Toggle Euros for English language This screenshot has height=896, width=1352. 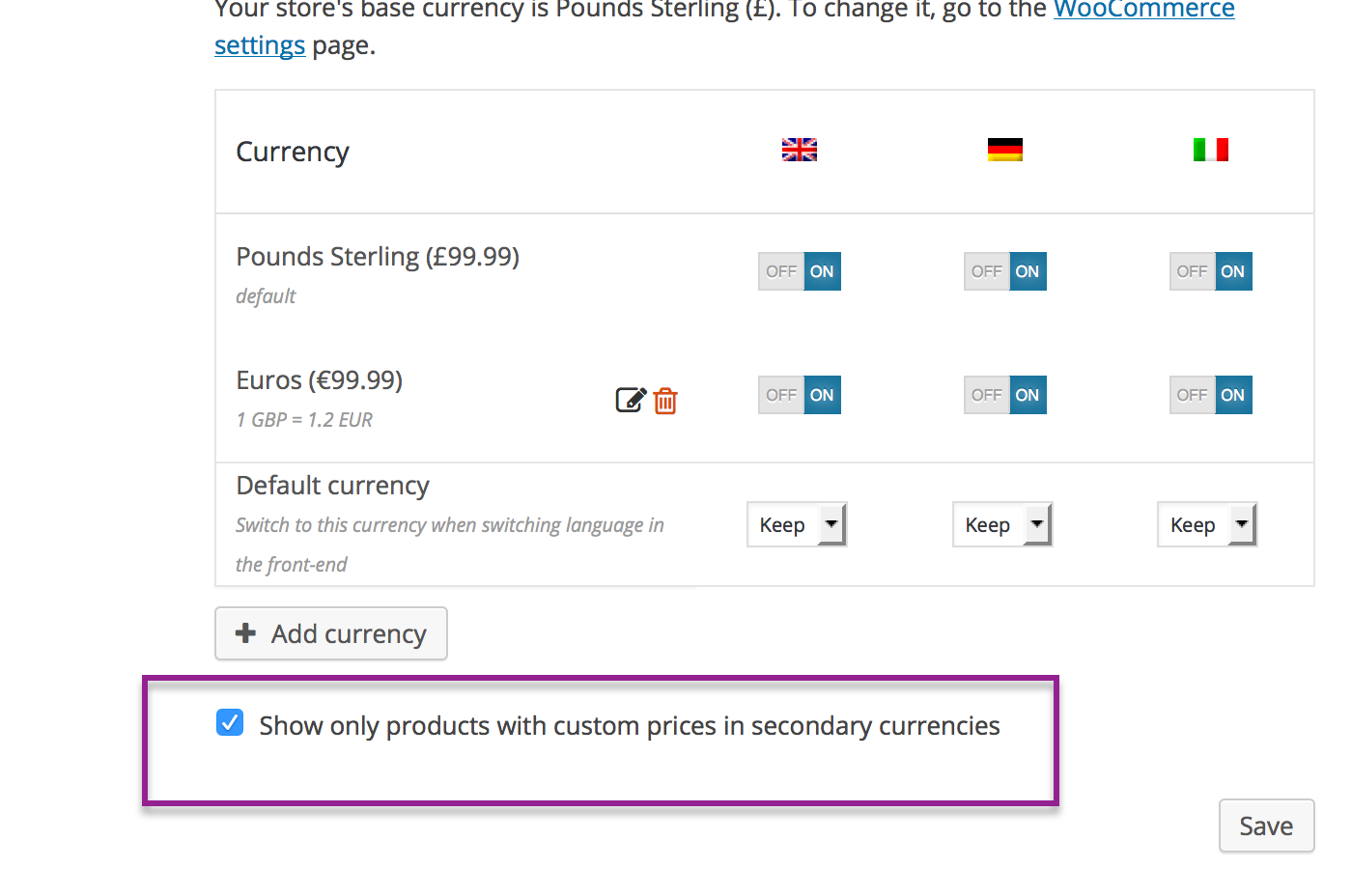[800, 395]
